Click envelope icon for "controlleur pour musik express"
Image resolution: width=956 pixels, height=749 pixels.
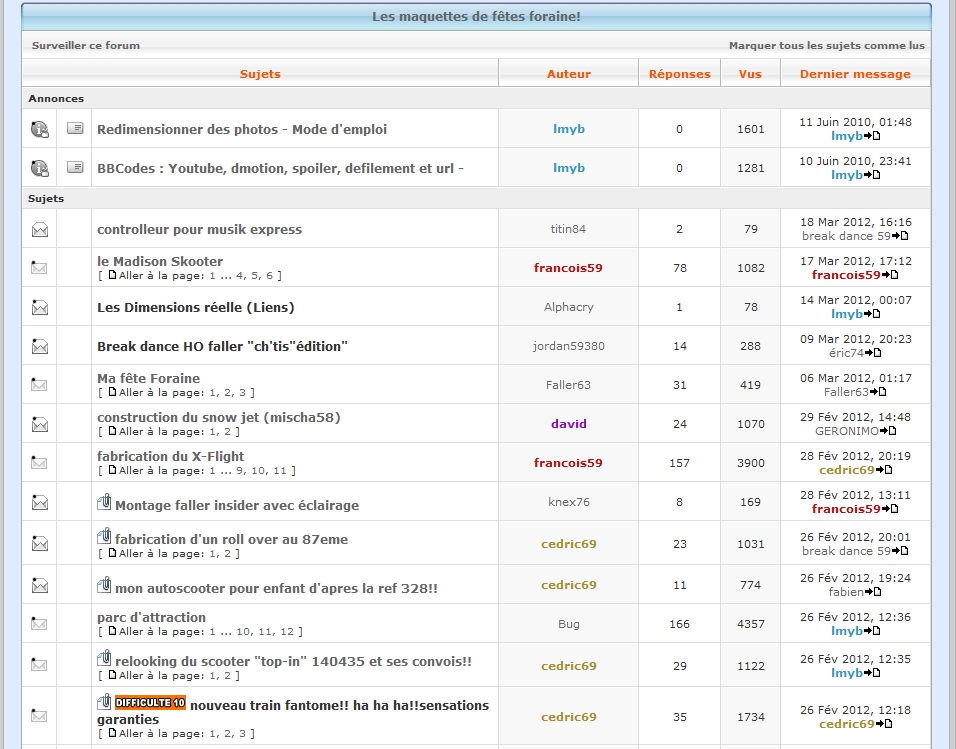click(x=40, y=229)
